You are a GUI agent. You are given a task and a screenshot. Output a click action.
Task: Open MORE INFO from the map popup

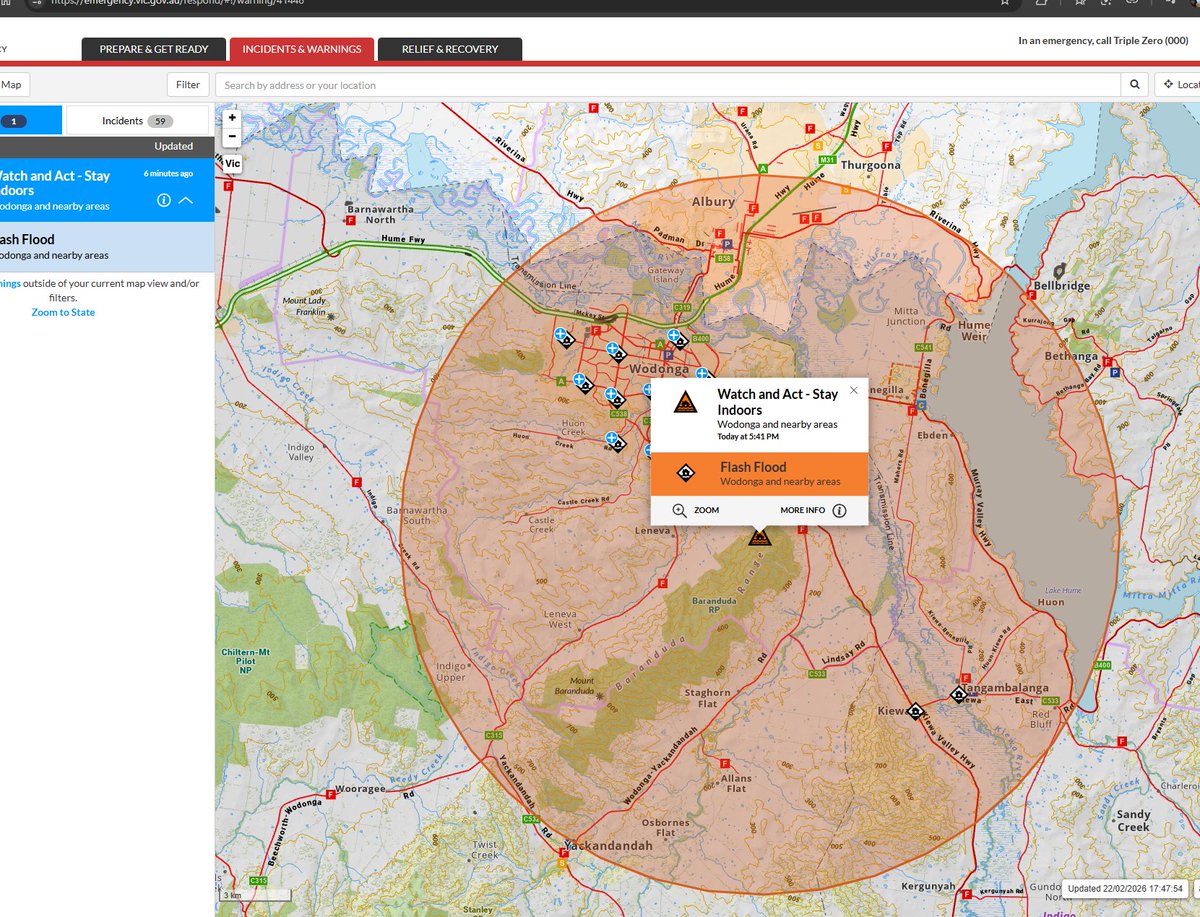(x=813, y=510)
